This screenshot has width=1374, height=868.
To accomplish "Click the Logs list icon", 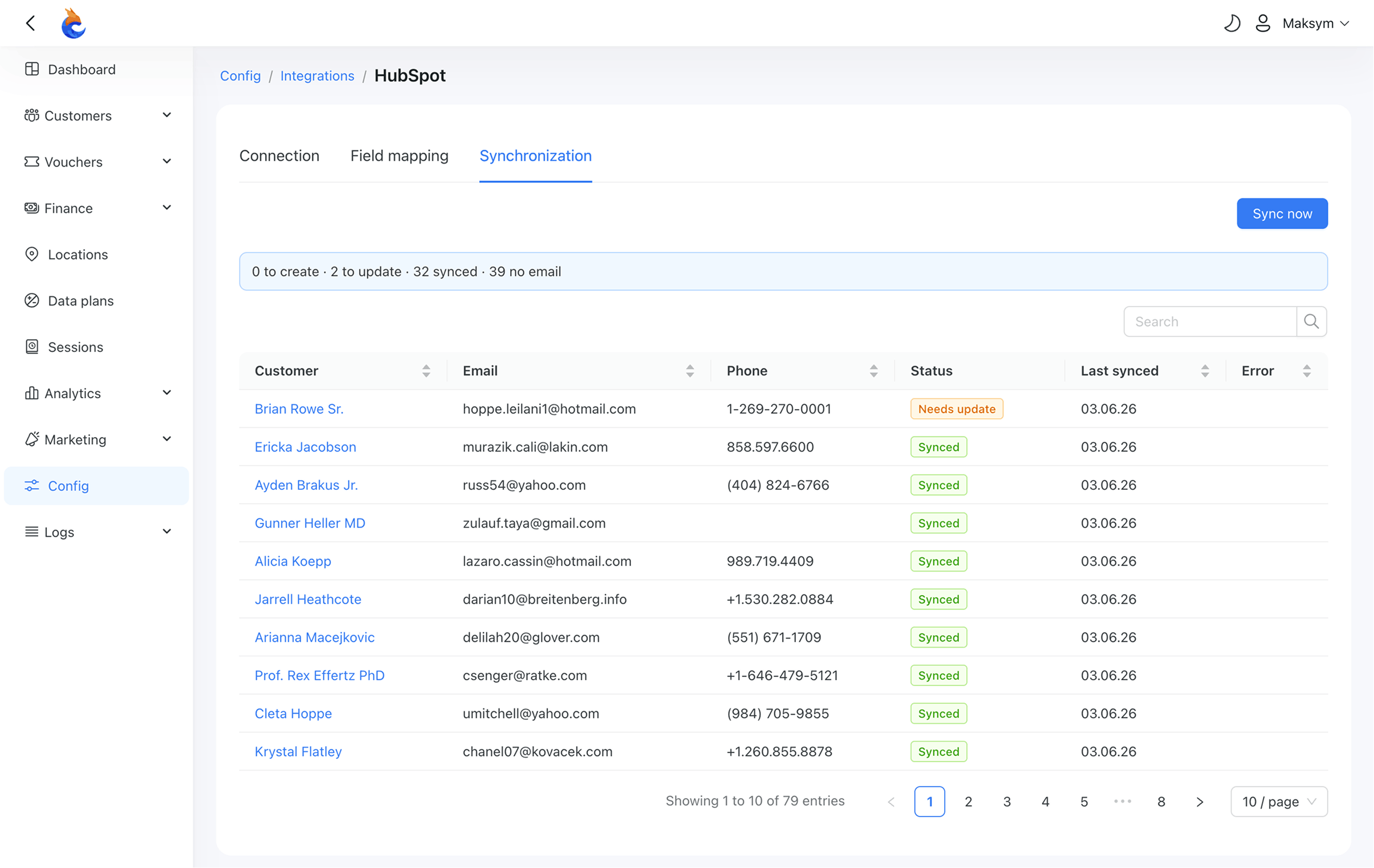I will pyautogui.click(x=31, y=532).
